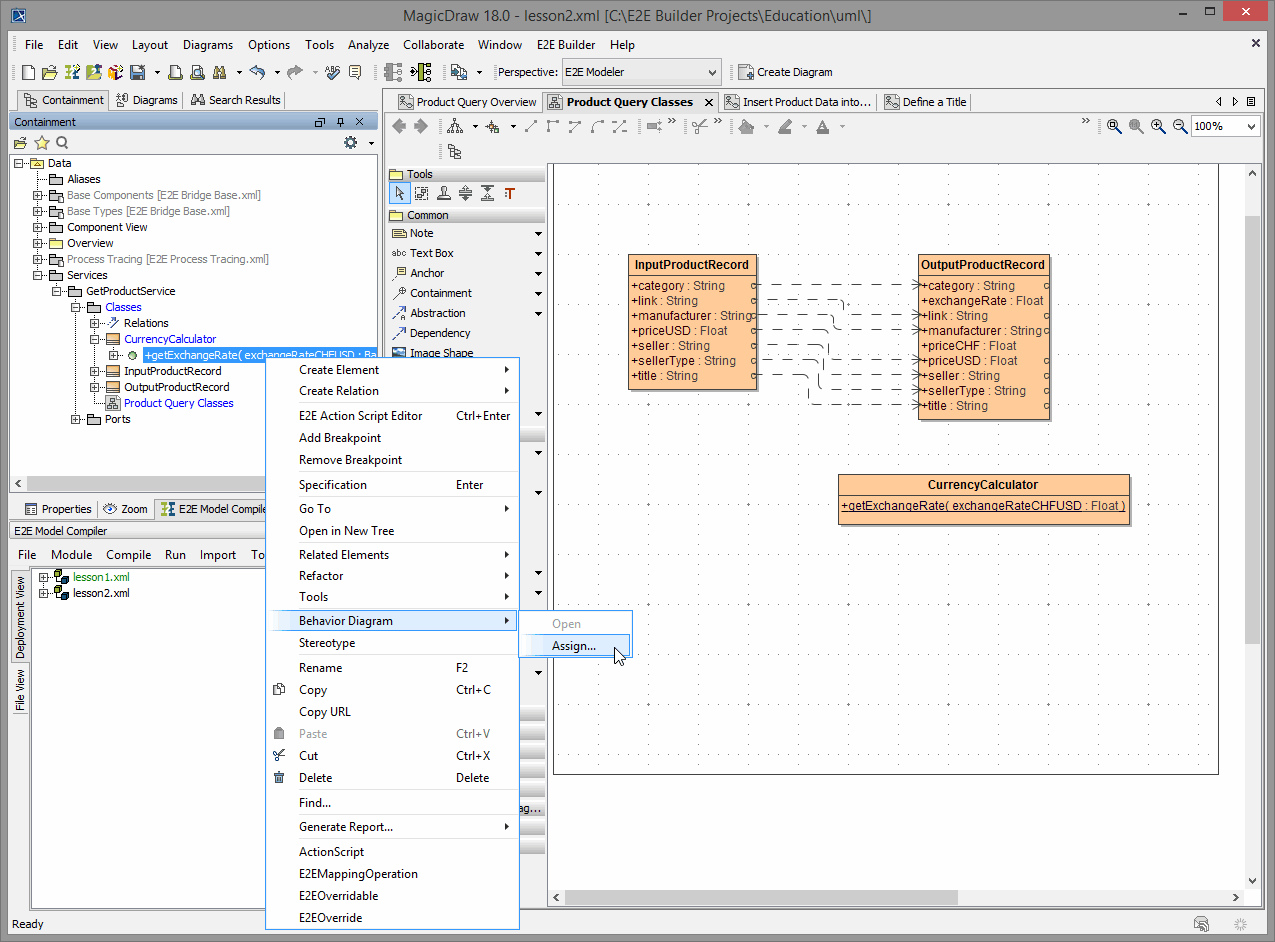Click the Save project floppy disk icon
Image resolution: width=1275 pixels, height=942 pixels.
click(x=137, y=72)
